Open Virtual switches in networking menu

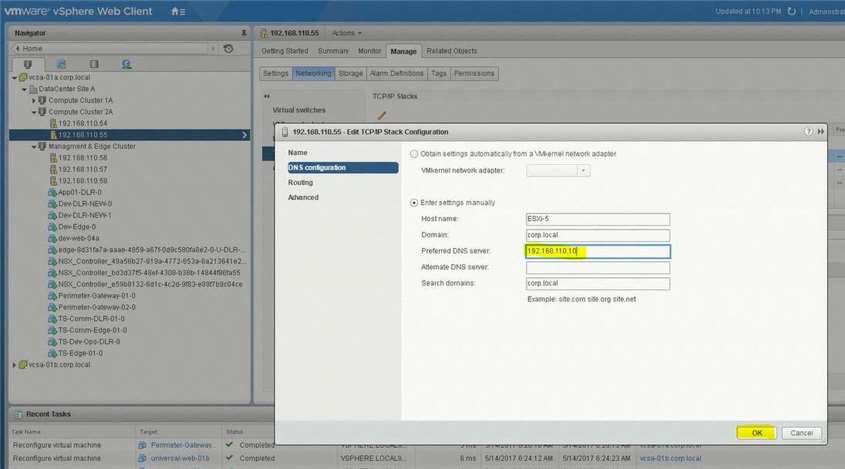[299, 110]
